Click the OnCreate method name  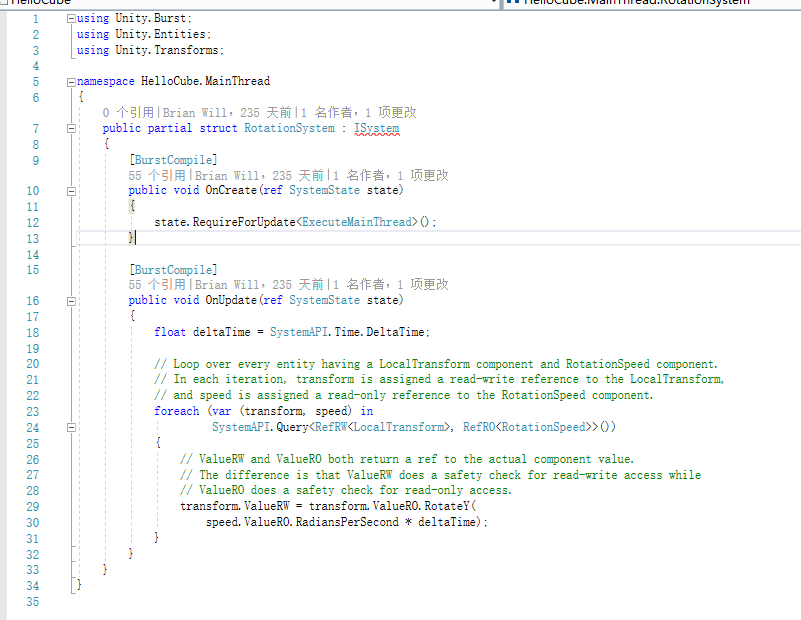pyautogui.click(x=231, y=190)
